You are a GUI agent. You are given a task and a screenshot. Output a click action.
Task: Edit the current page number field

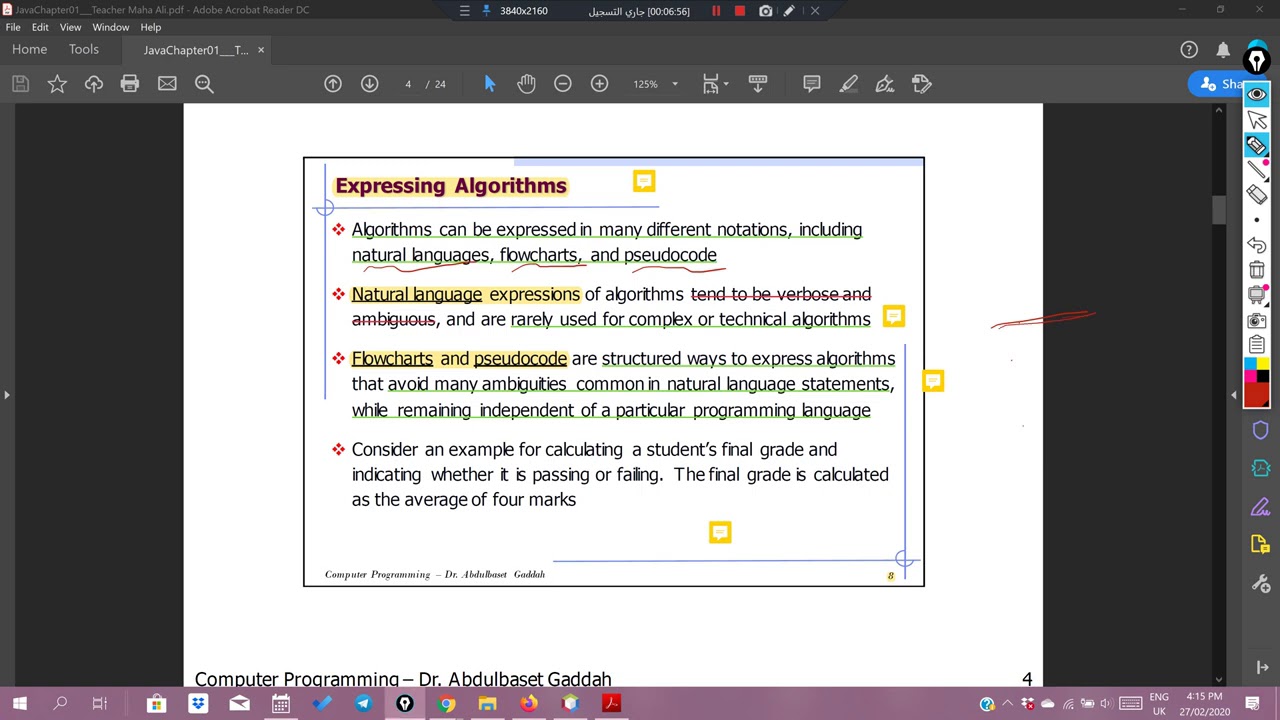point(408,84)
